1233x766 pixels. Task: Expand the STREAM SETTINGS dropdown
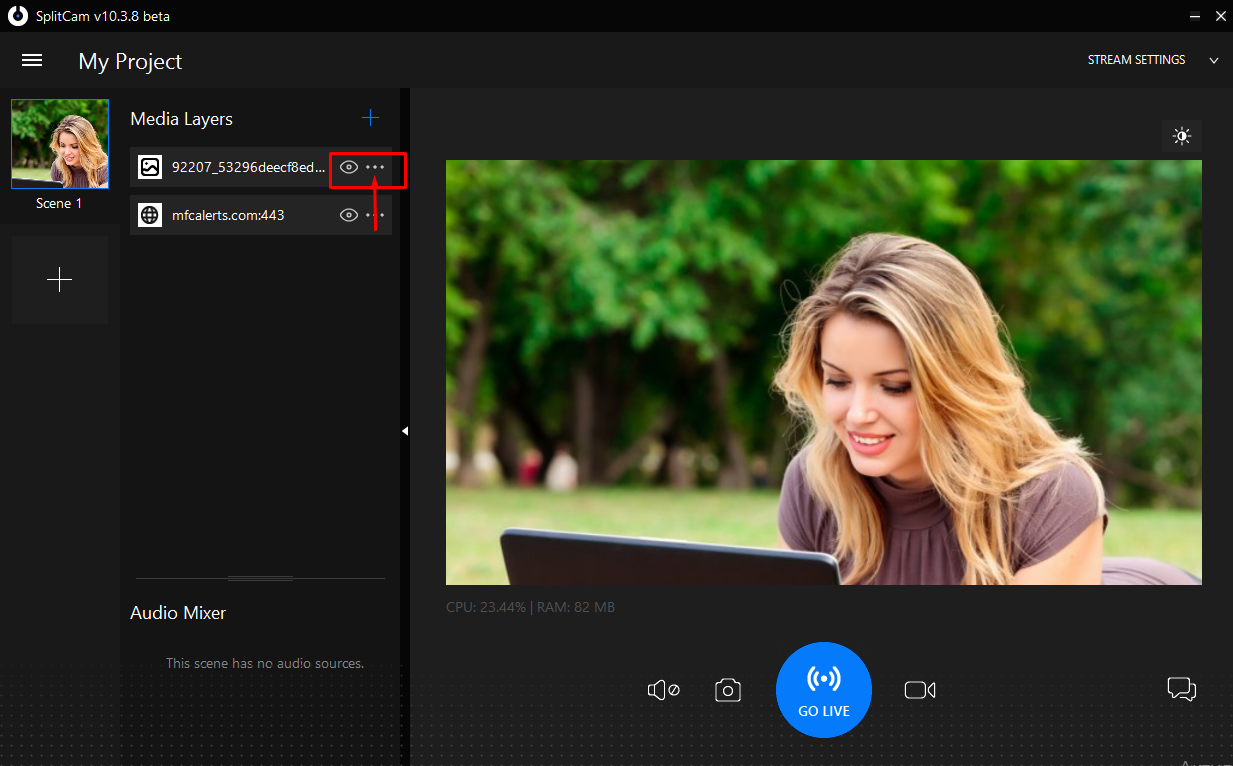click(x=1213, y=60)
